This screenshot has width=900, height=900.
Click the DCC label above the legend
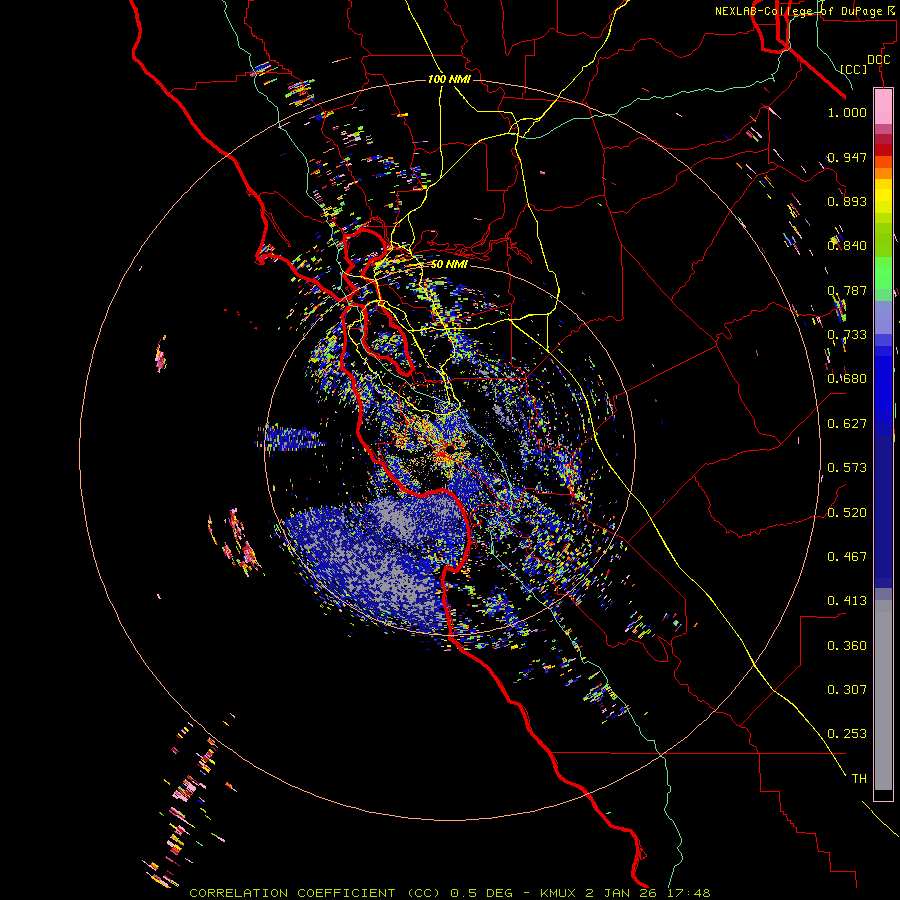(x=878, y=59)
